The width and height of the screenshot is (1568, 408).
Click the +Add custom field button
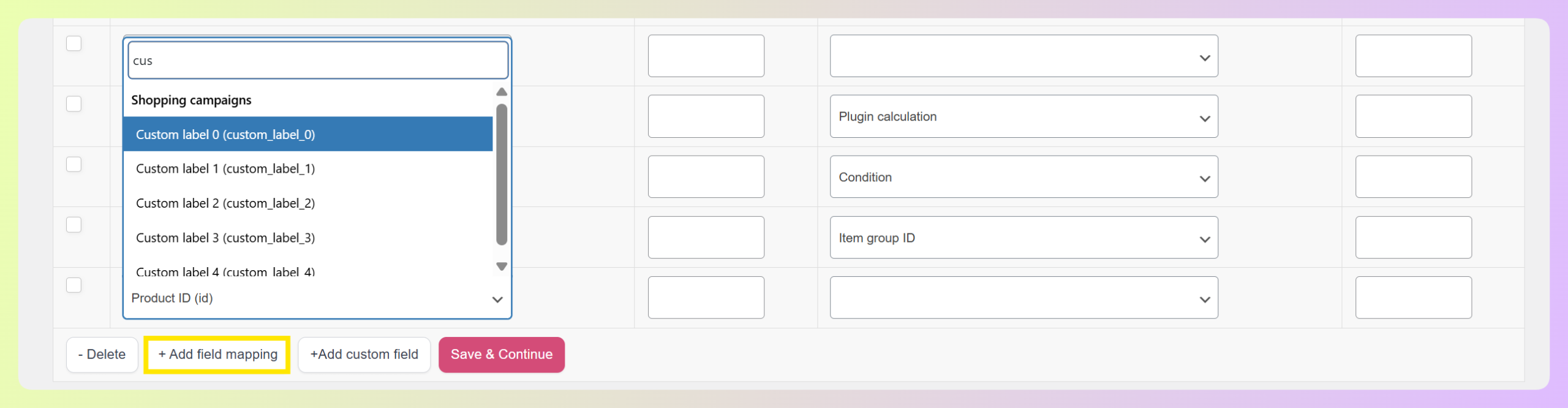(364, 355)
